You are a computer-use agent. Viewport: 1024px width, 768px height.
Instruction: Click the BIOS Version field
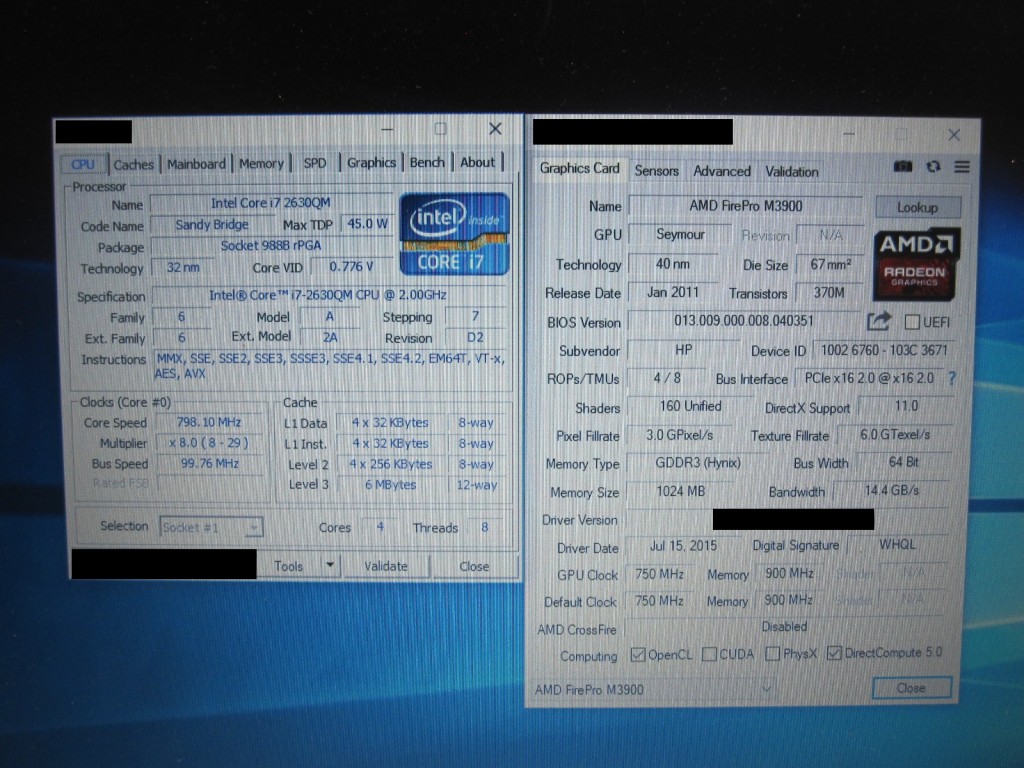click(744, 321)
